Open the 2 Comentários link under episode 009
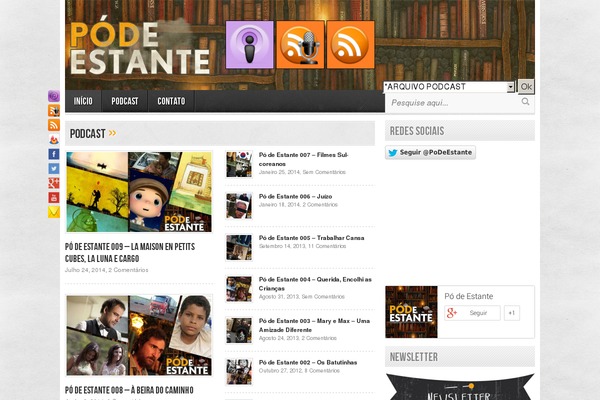 click(128, 270)
